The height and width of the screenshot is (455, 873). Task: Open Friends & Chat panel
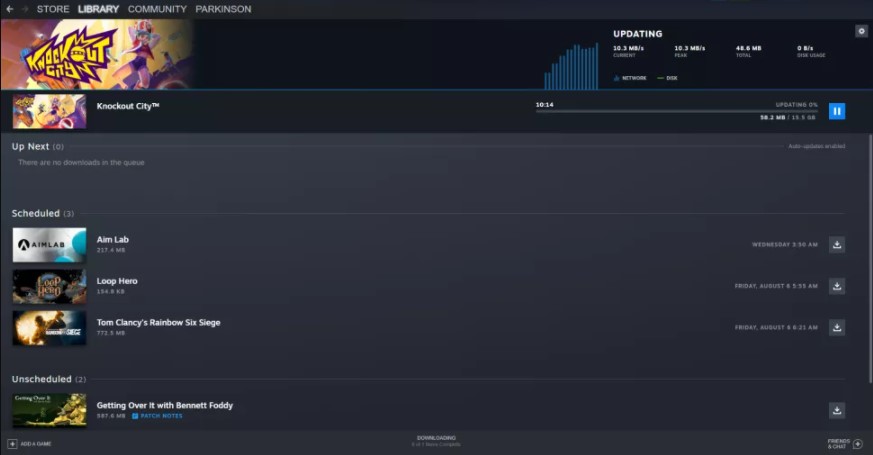coord(857,443)
